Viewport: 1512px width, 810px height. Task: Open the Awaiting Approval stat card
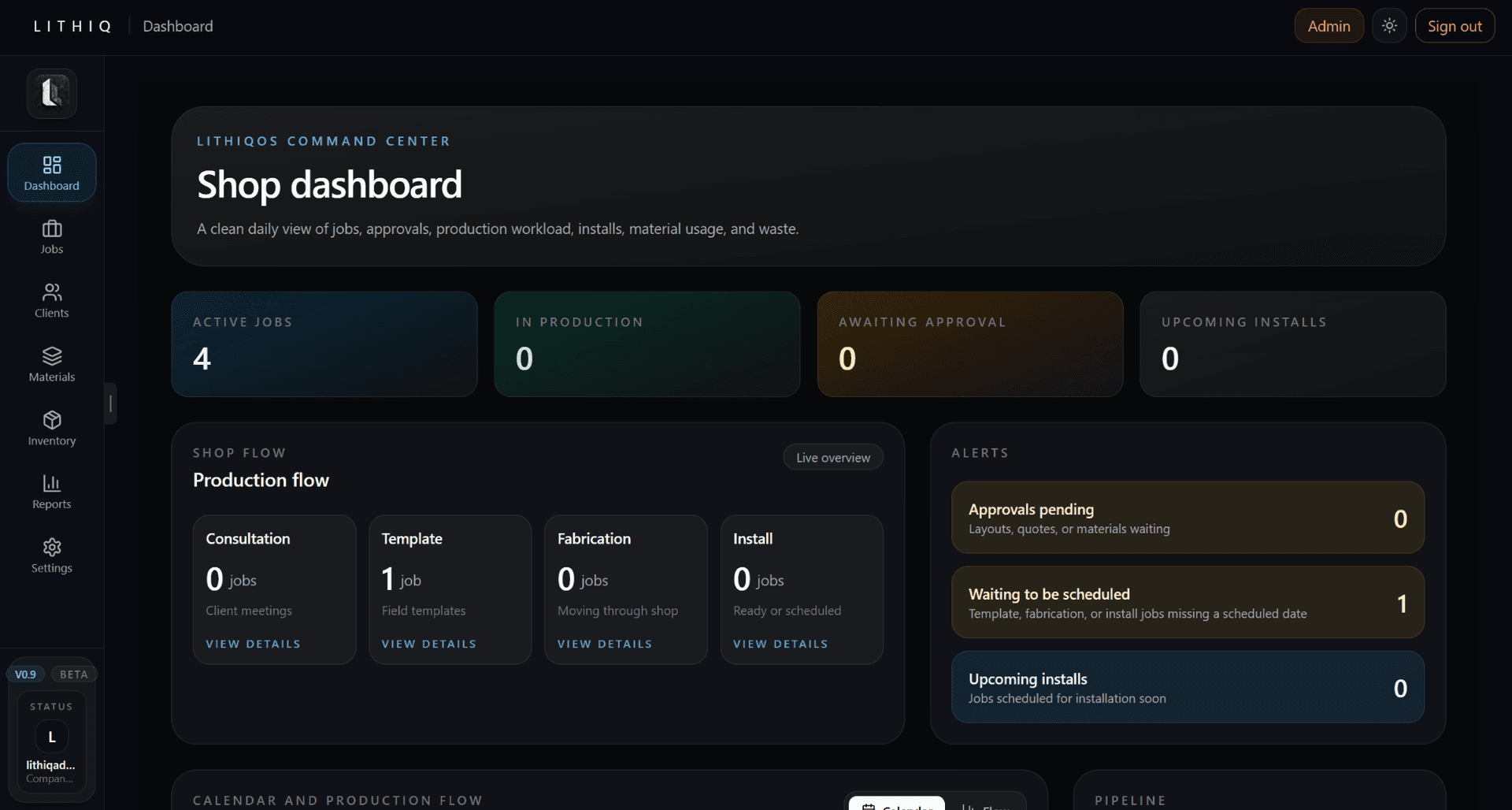(970, 344)
